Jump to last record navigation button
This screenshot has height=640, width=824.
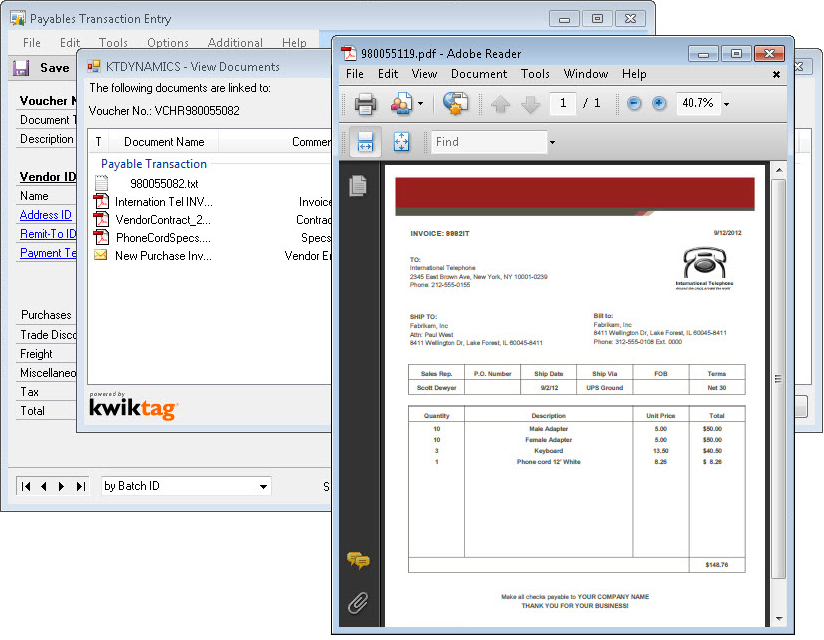click(x=80, y=487)
